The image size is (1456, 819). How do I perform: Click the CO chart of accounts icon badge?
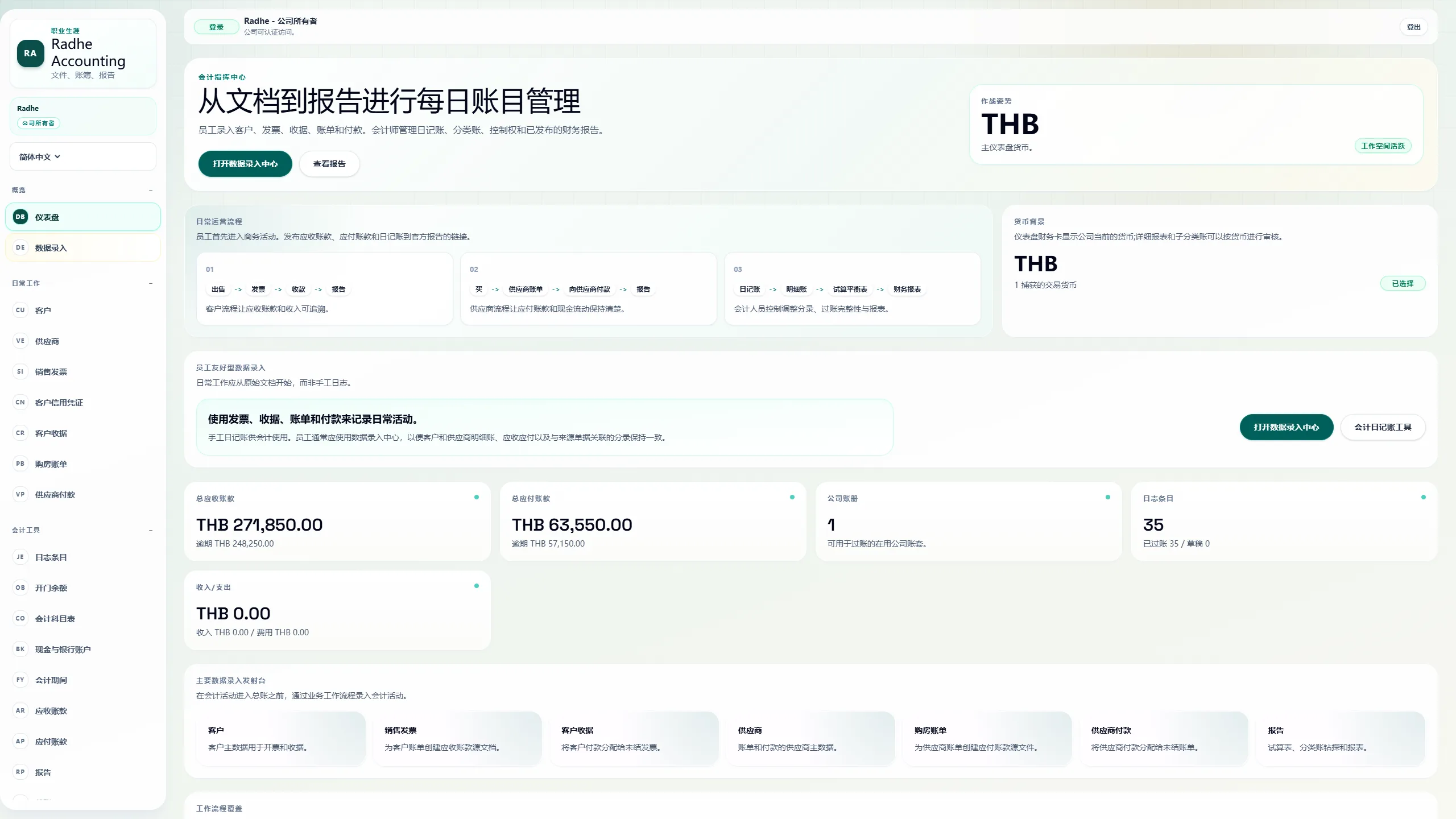[x=20, y=618]
